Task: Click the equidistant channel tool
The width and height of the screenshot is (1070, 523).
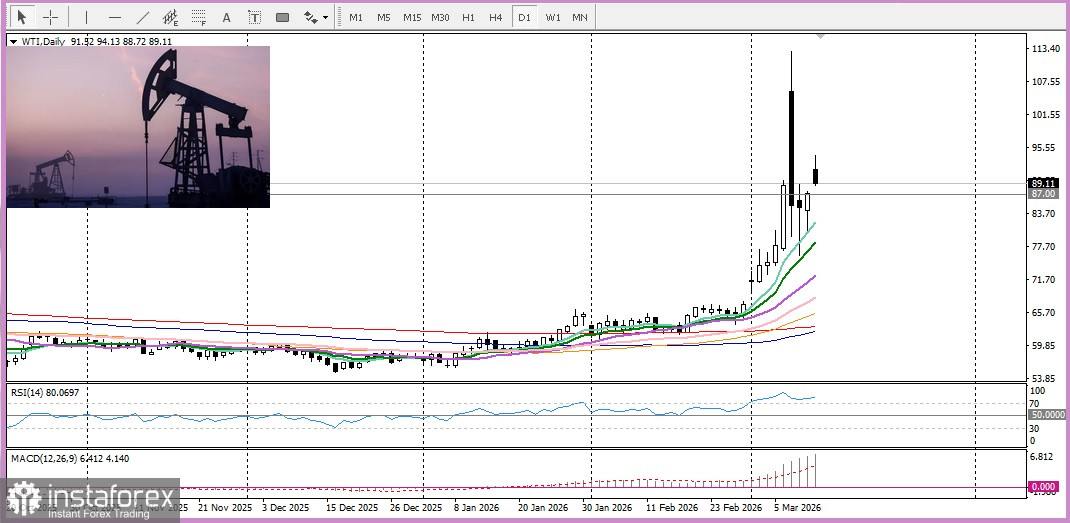Action: [170, 17]
